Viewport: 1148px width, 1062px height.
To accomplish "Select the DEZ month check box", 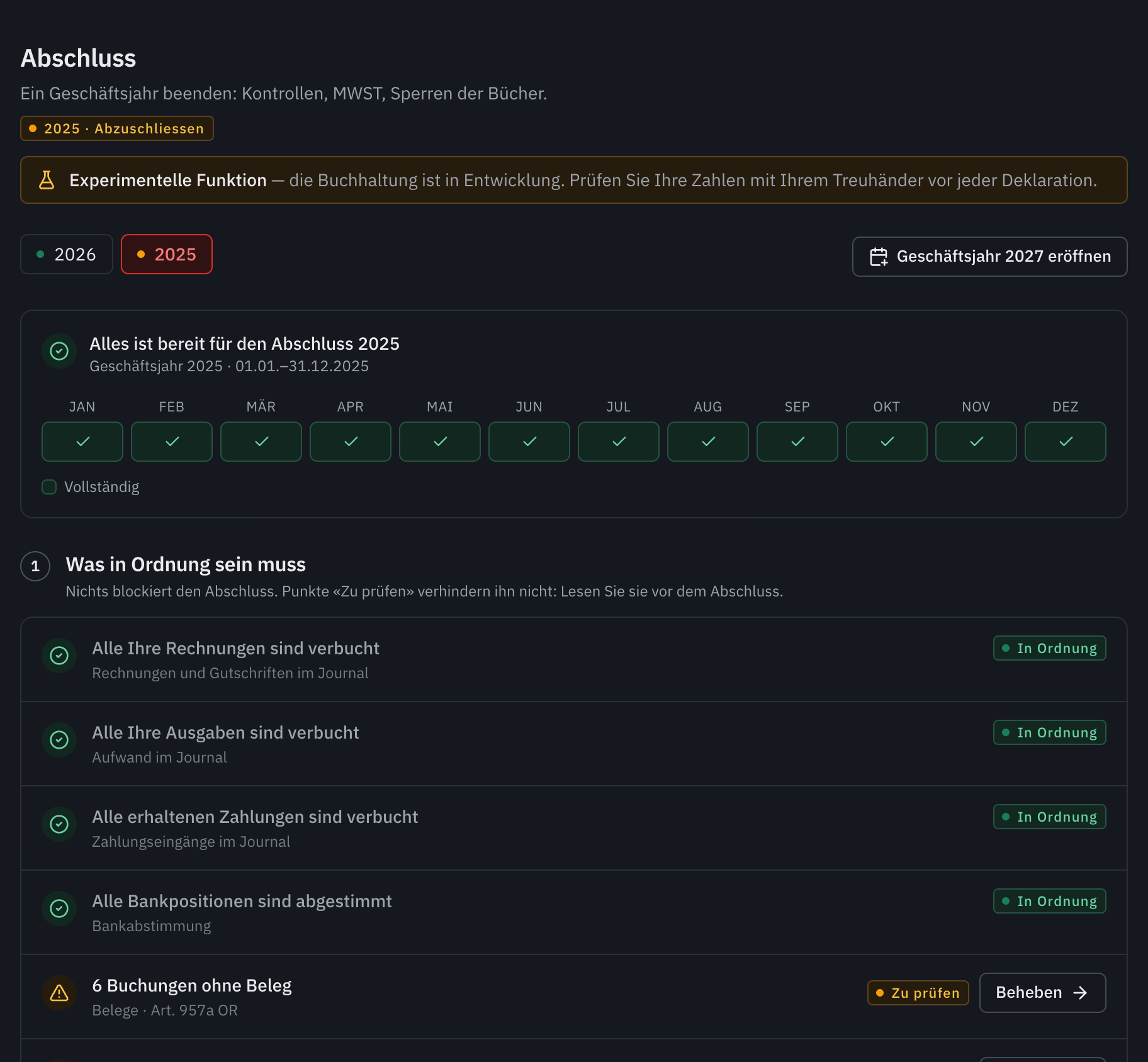I will (x=1066, y=442).
